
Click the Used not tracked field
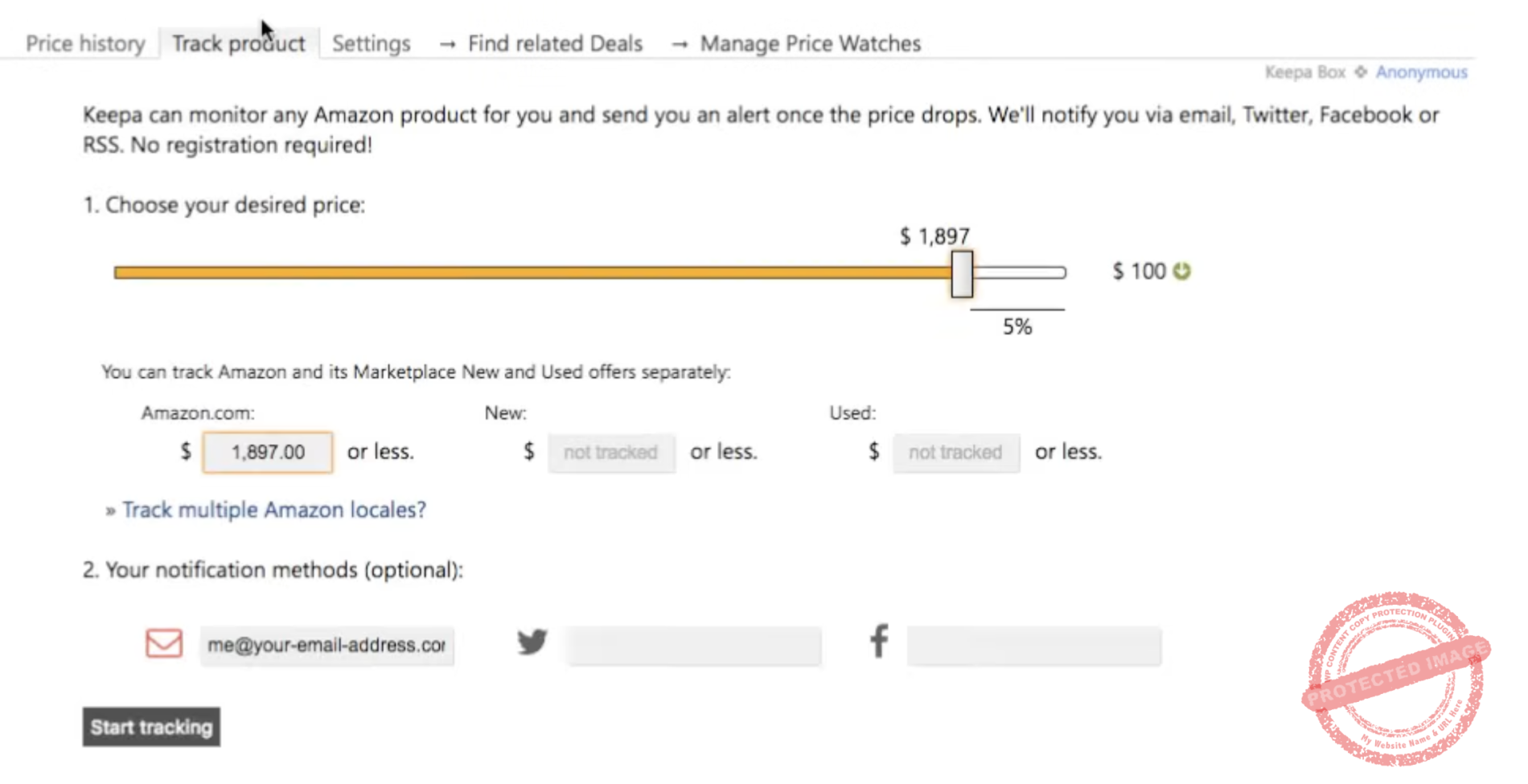click(955, 452)
